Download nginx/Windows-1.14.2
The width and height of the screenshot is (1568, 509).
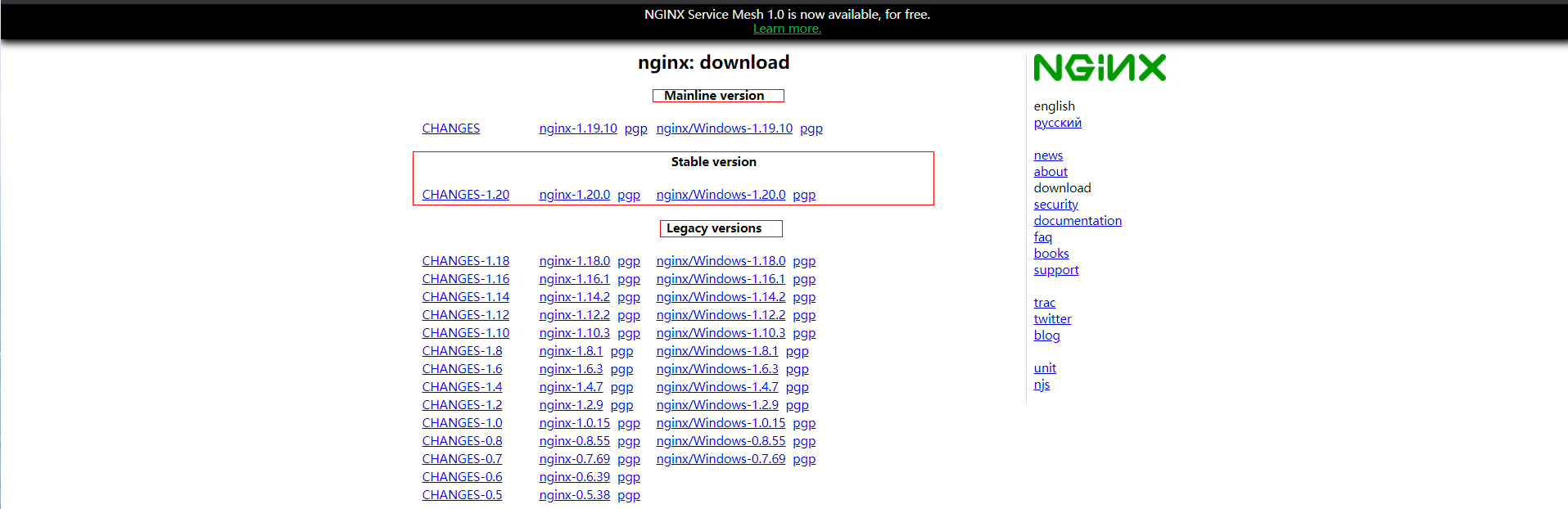721,297
